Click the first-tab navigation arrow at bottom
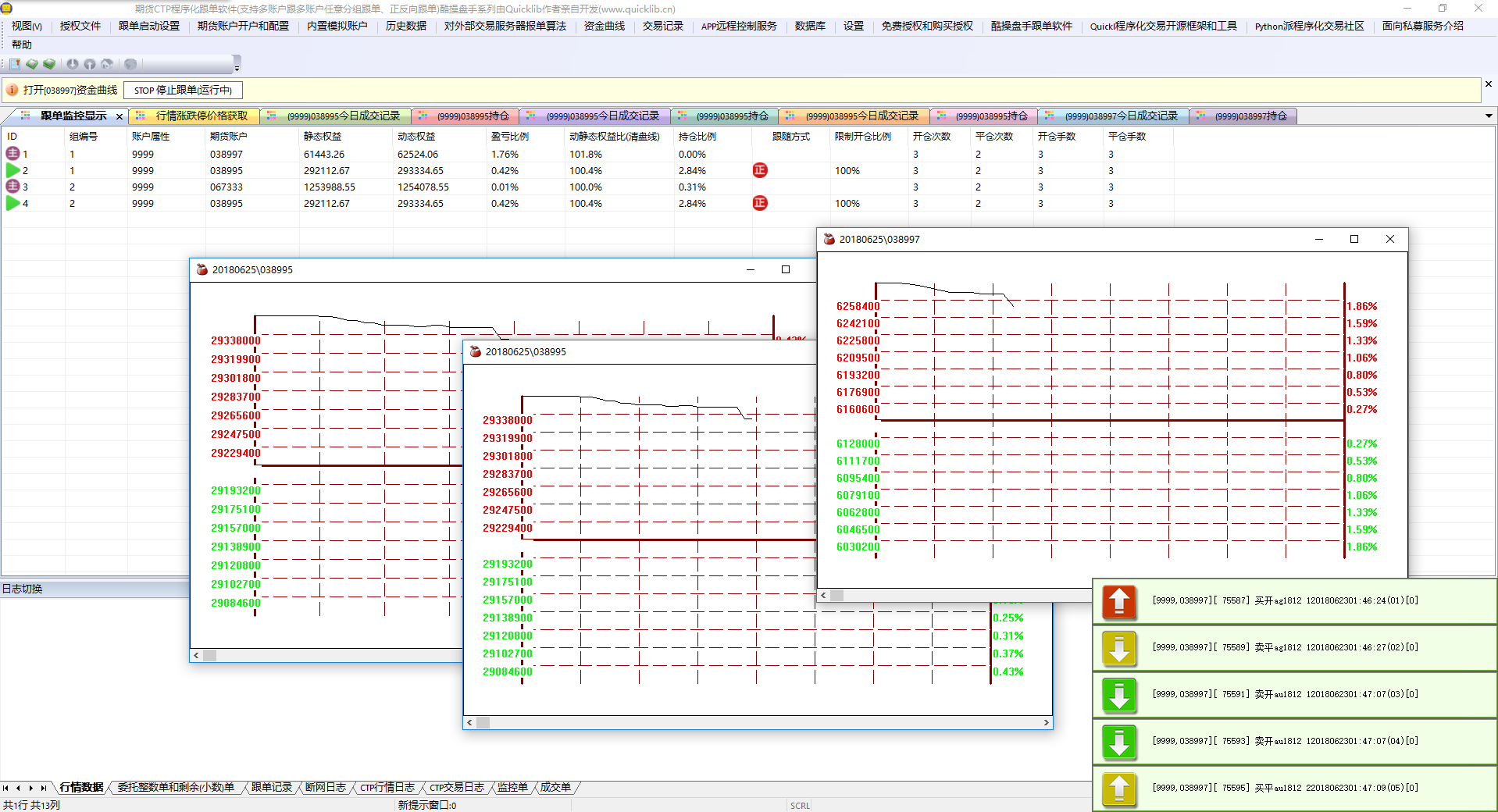Screen dimensions: 1498x812 click(x=6, y=788)
